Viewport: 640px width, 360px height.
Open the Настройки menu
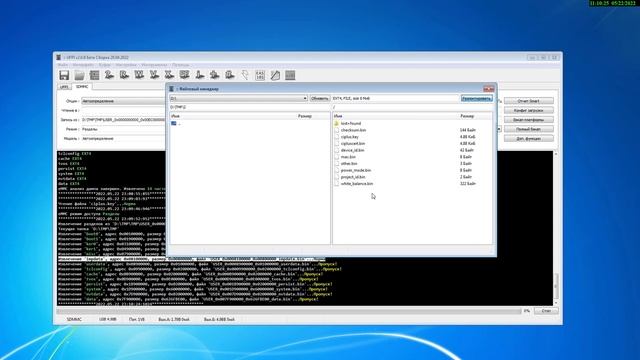126,65
